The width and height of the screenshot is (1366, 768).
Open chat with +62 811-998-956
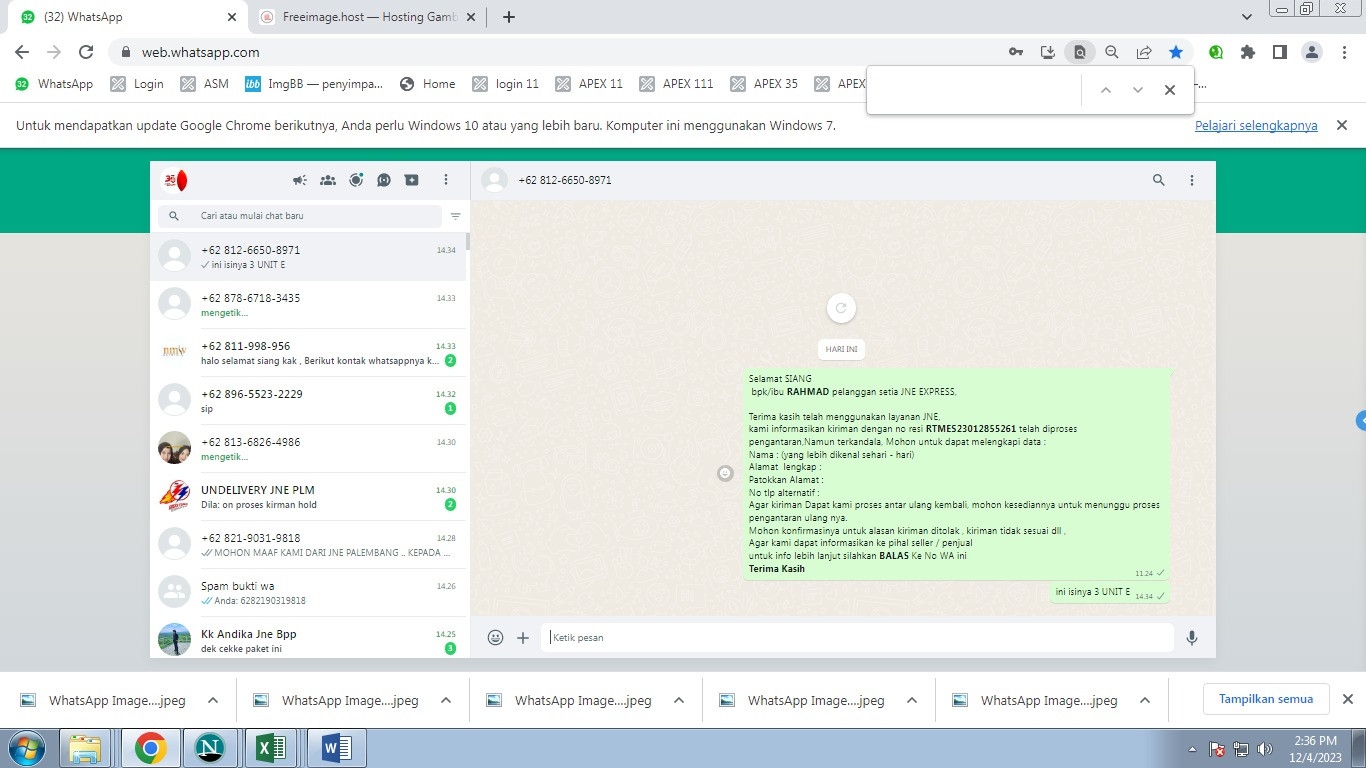point(308,352)
